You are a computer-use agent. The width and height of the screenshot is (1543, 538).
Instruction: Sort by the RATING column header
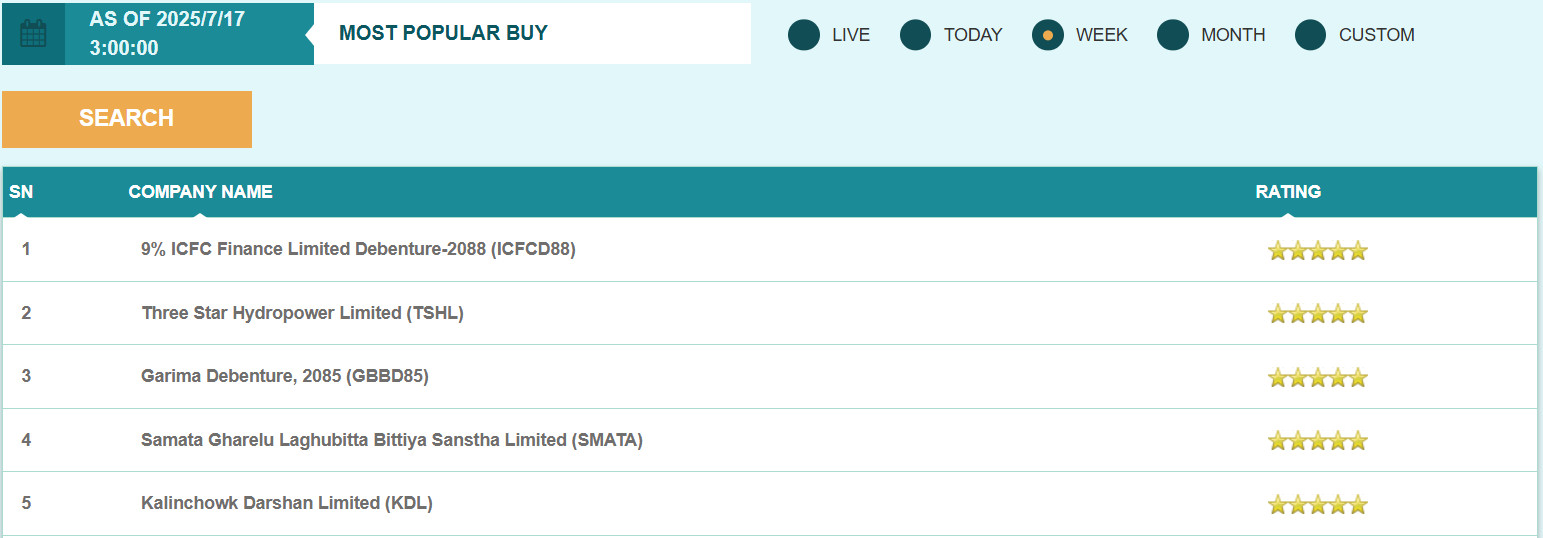(1288, 192)
